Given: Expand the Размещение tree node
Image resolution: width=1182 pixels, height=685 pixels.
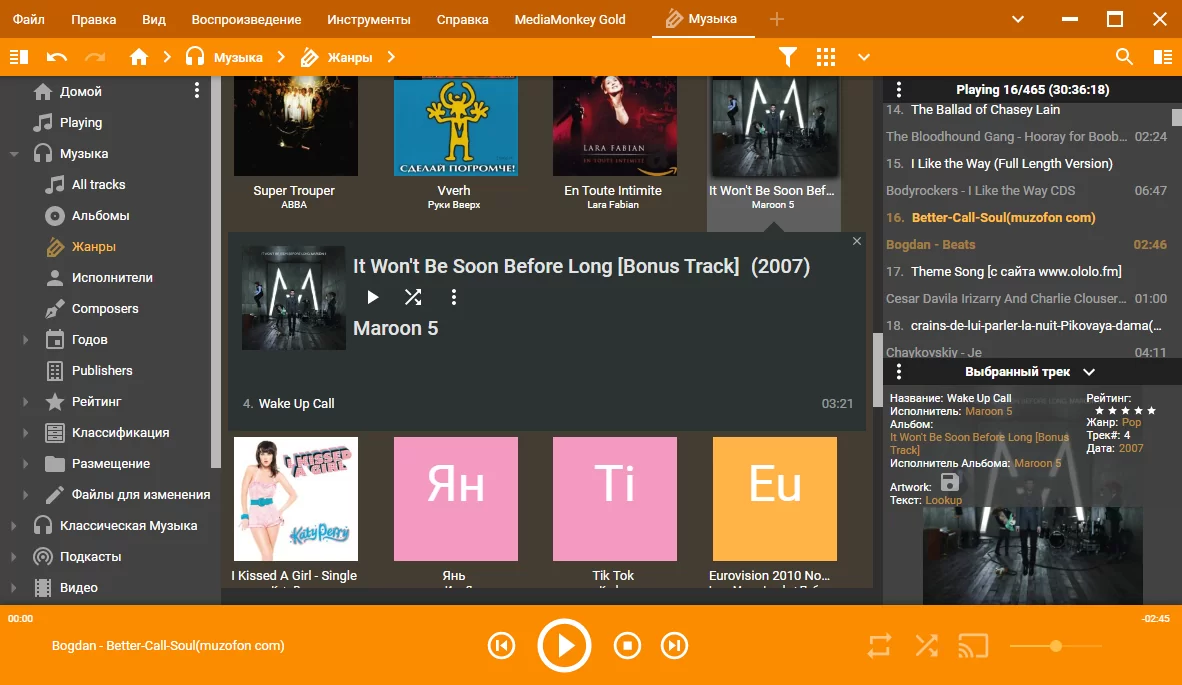Looking at the screenshot, I should (x=26, y=463).
